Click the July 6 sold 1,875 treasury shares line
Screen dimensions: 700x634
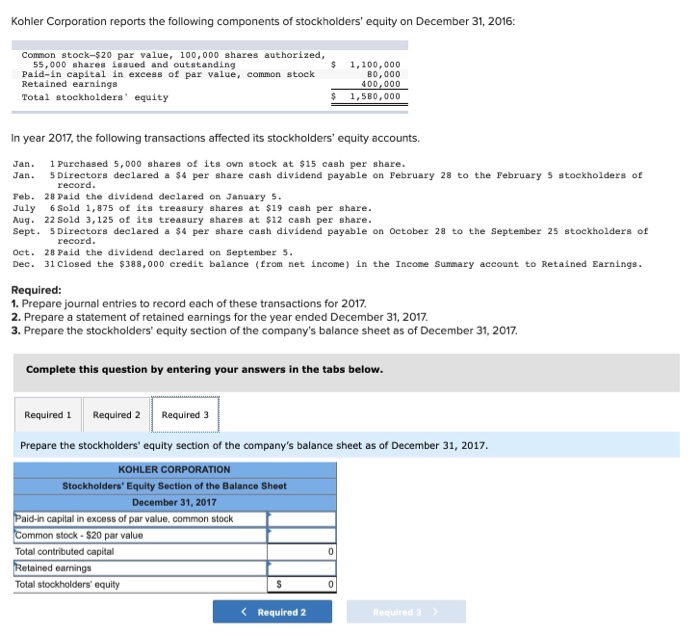pos(192,208)
